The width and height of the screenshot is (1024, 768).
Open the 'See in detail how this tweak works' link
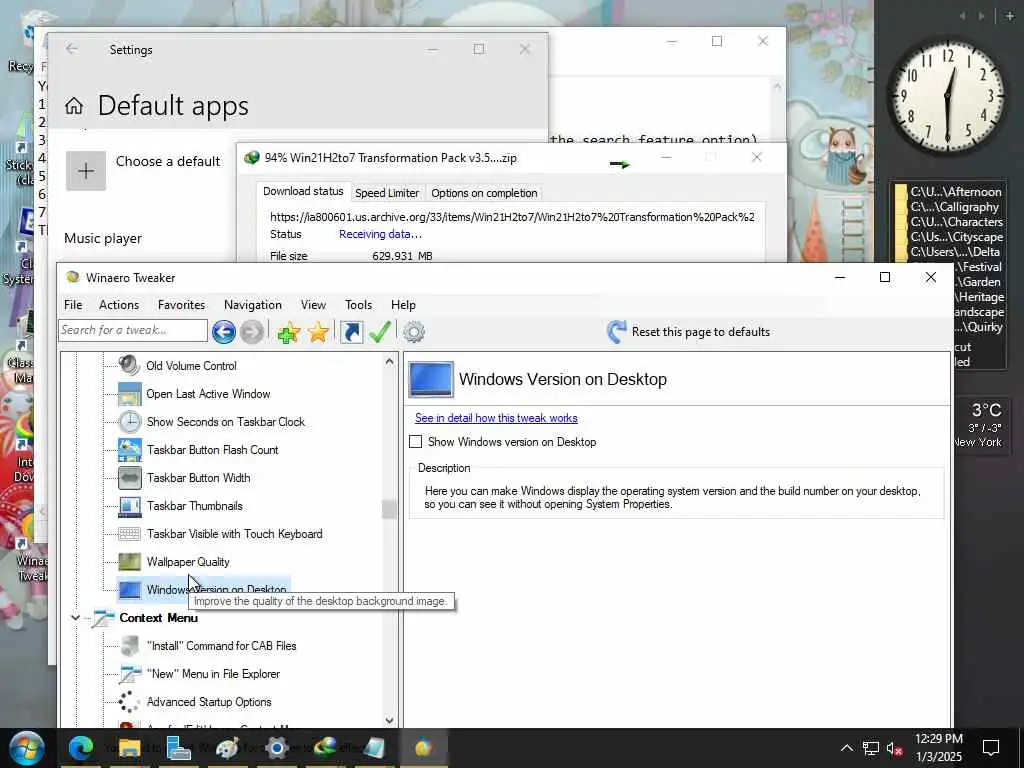pyautogui.click(x=496, y=418)
